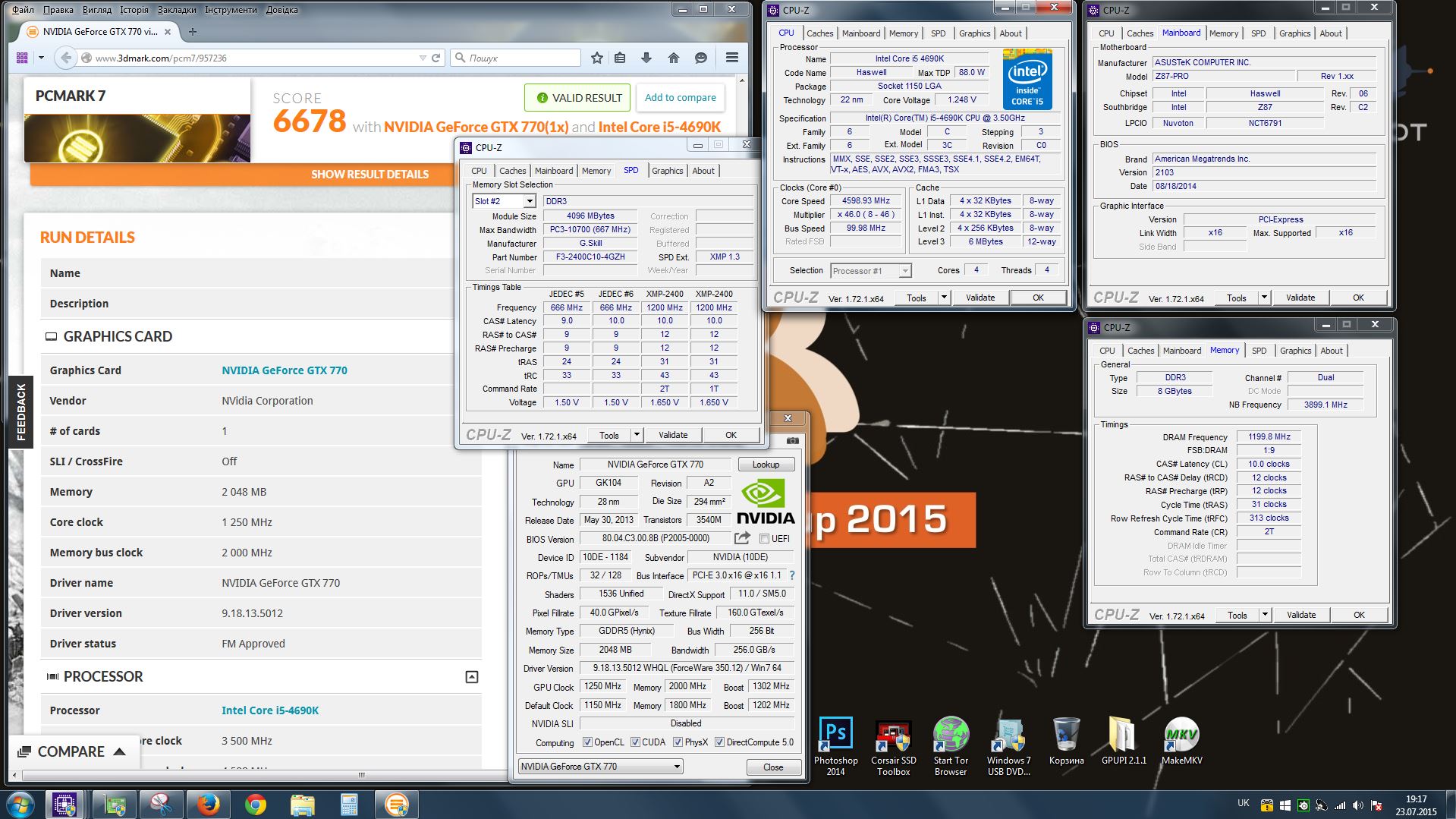Screen dimensions: 1456x819
Task: Launch Google Chrome from the taskbar
Action: coord(255,805)
